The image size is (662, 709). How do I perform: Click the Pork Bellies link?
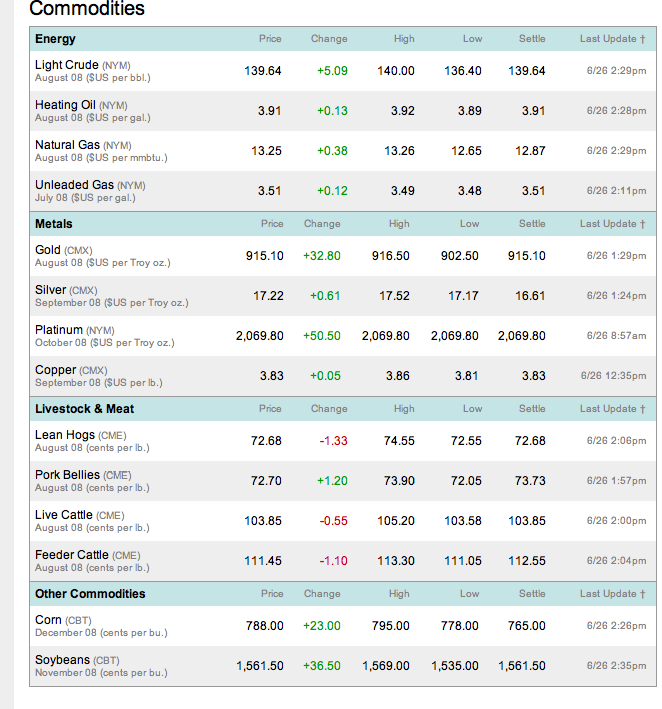(67, 475)
